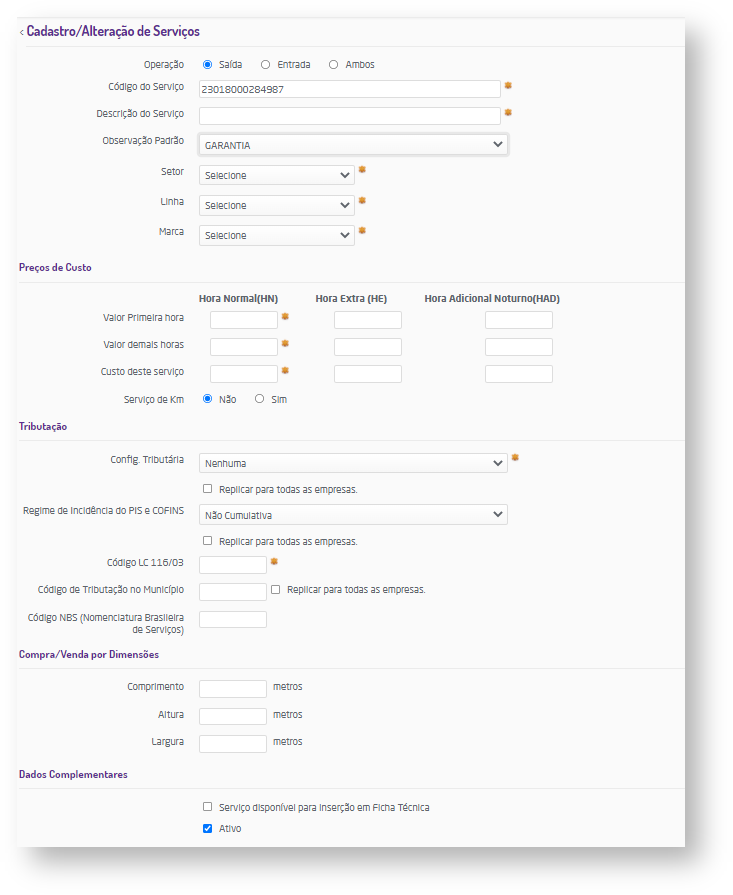Enable Serviço disponível para inserção em Ficha Técnica
Viewport: 733px width, 895px height.
click(207, 807)
